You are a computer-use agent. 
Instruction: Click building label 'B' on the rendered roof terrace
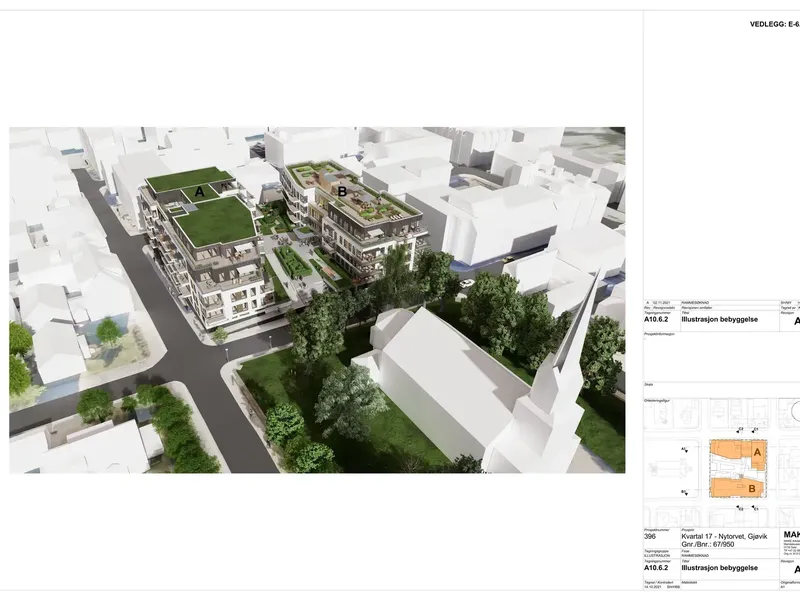tap(342, 192)
